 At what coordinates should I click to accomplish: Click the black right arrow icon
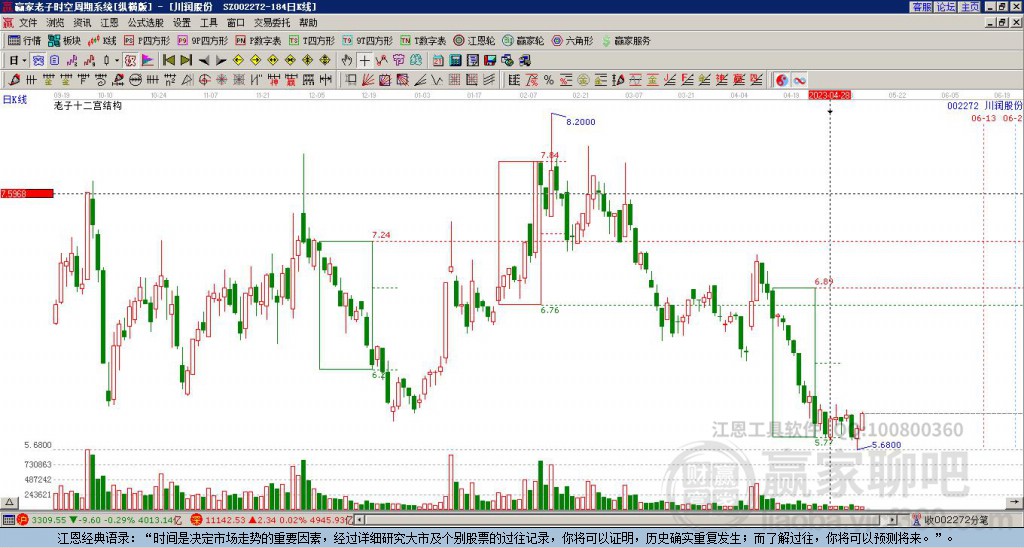221,60
